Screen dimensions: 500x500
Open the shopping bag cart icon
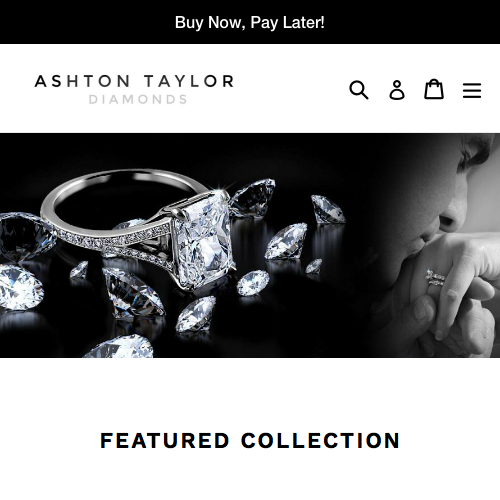click(434, 89)
